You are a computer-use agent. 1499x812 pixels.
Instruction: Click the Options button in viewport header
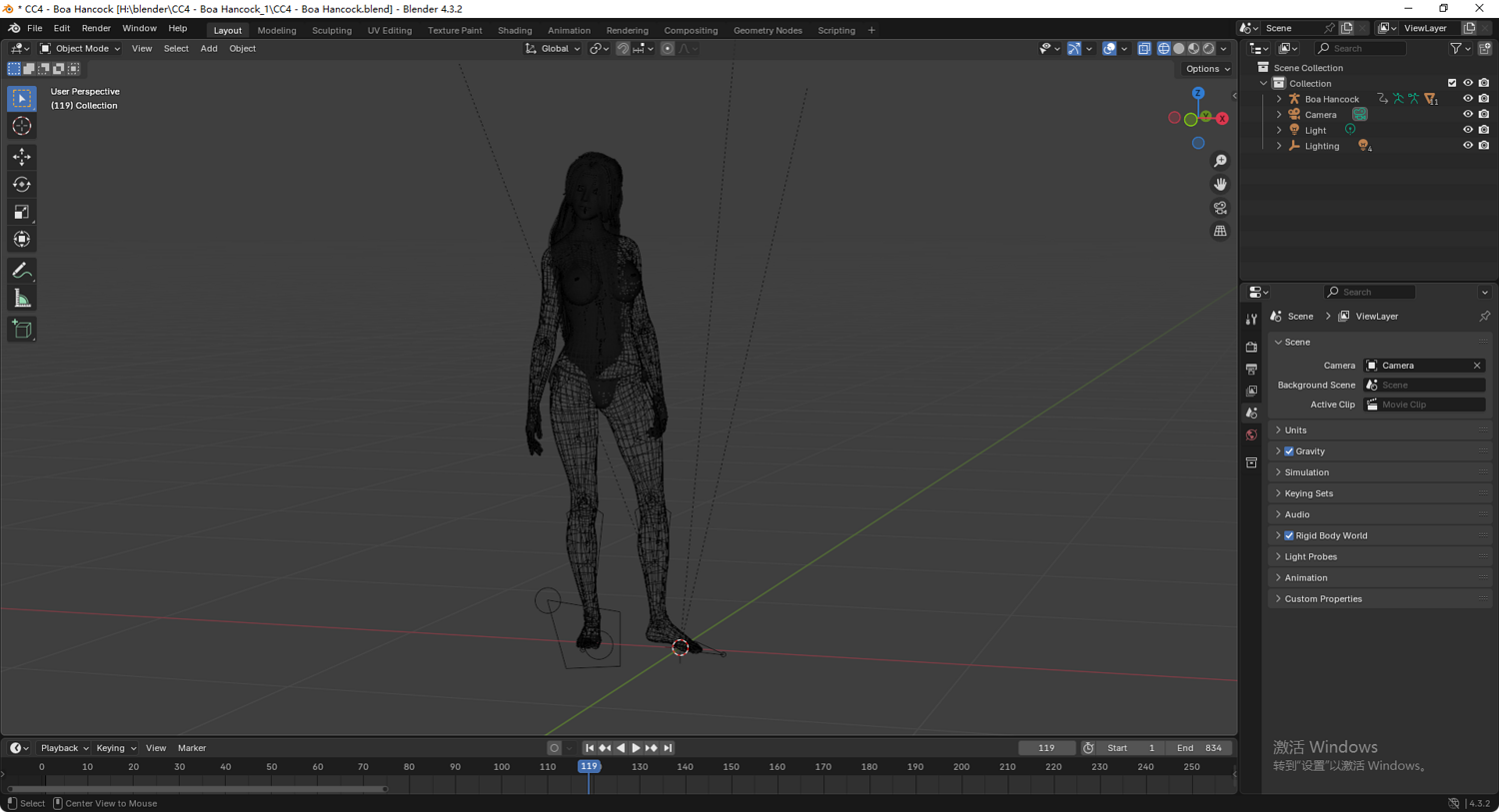[1206, 69]
